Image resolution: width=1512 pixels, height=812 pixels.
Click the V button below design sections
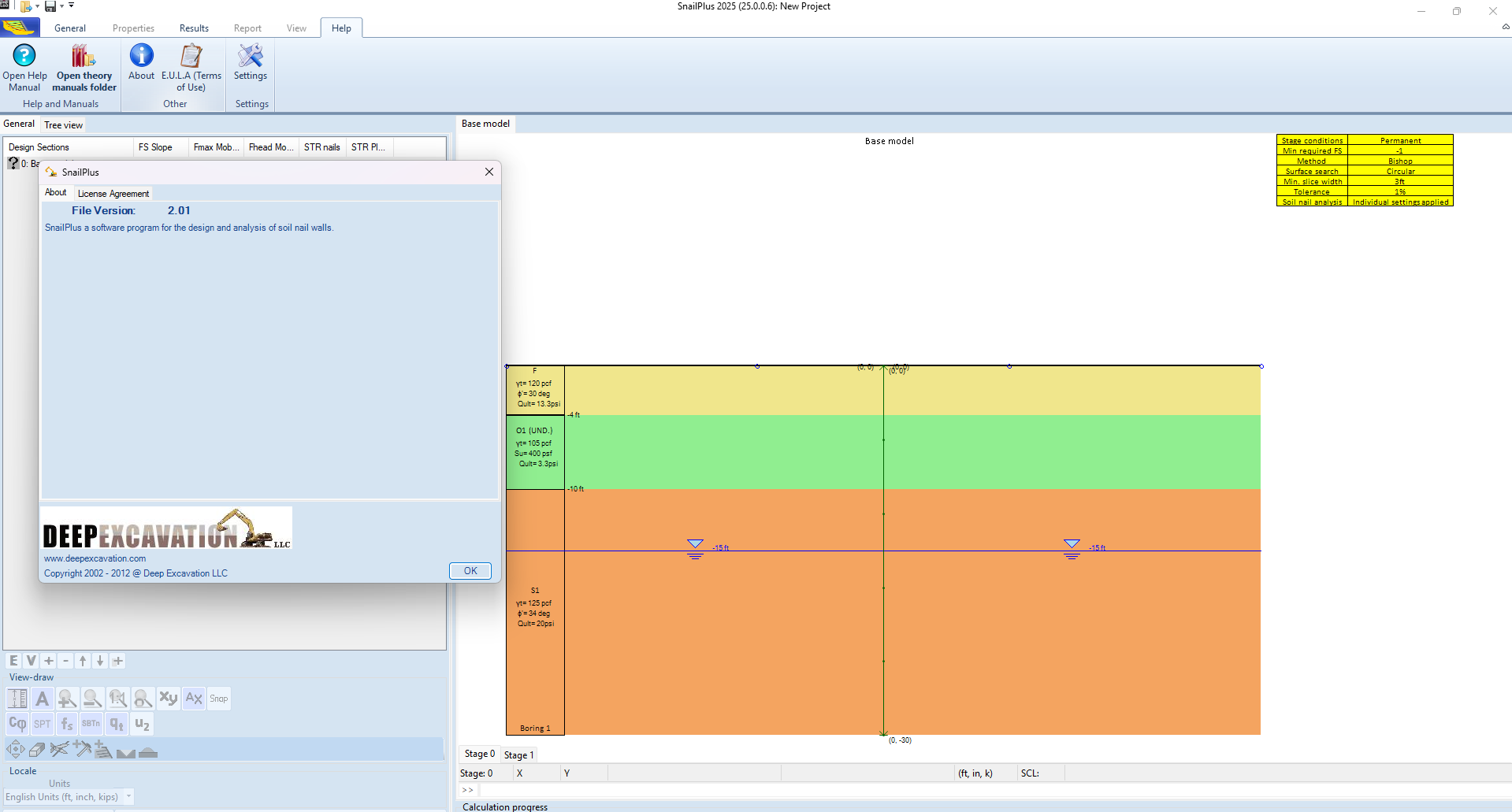point(31,661)
